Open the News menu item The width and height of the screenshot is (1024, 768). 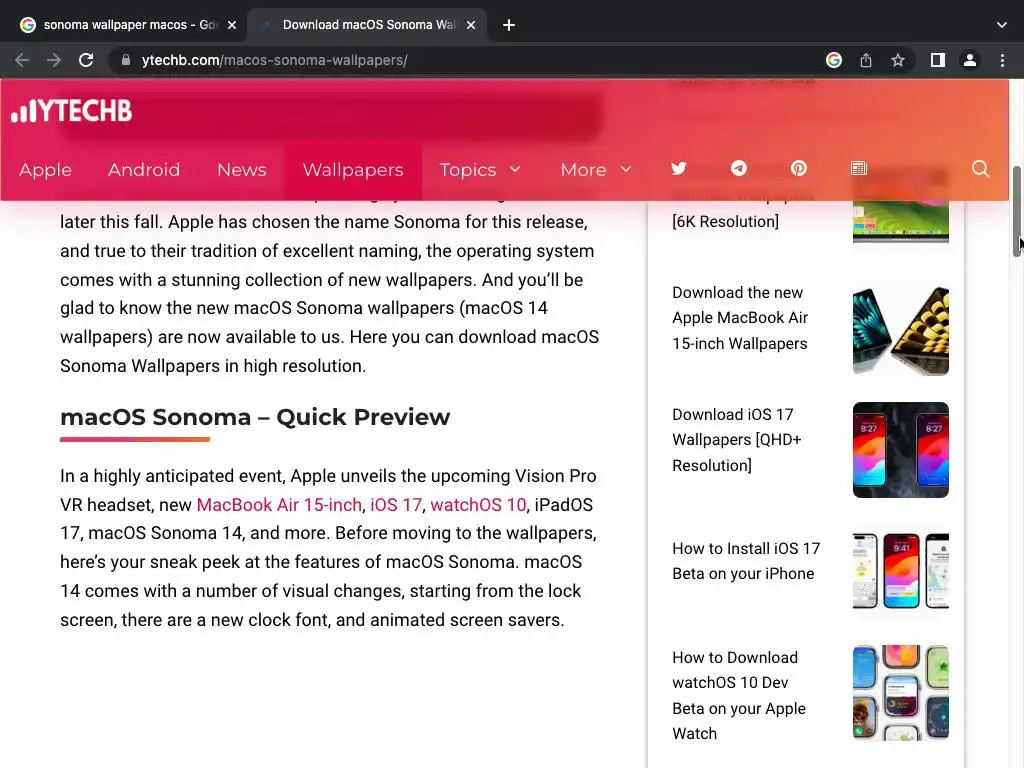point(242,170)
